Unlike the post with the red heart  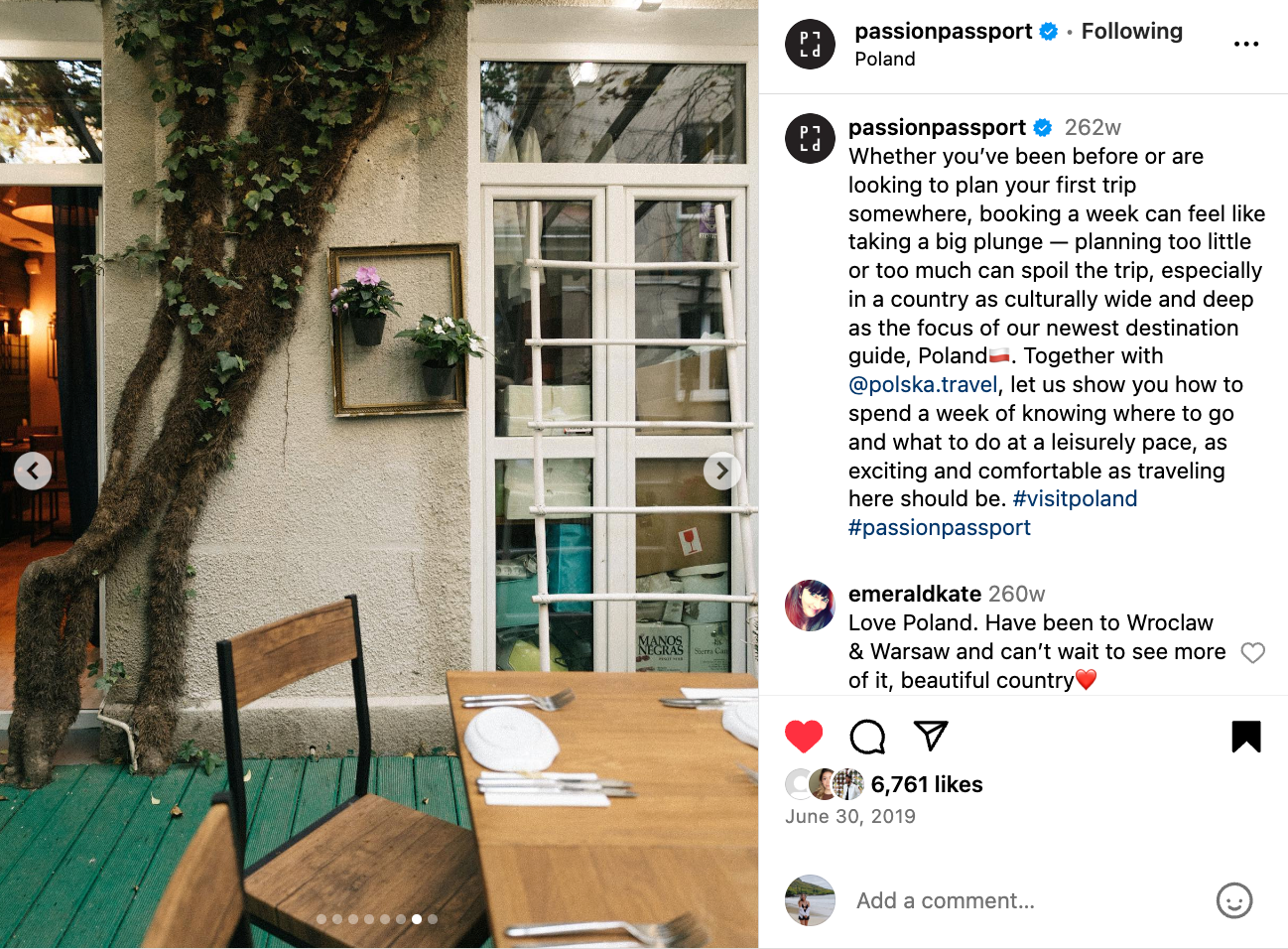click(x=804, y=736)
